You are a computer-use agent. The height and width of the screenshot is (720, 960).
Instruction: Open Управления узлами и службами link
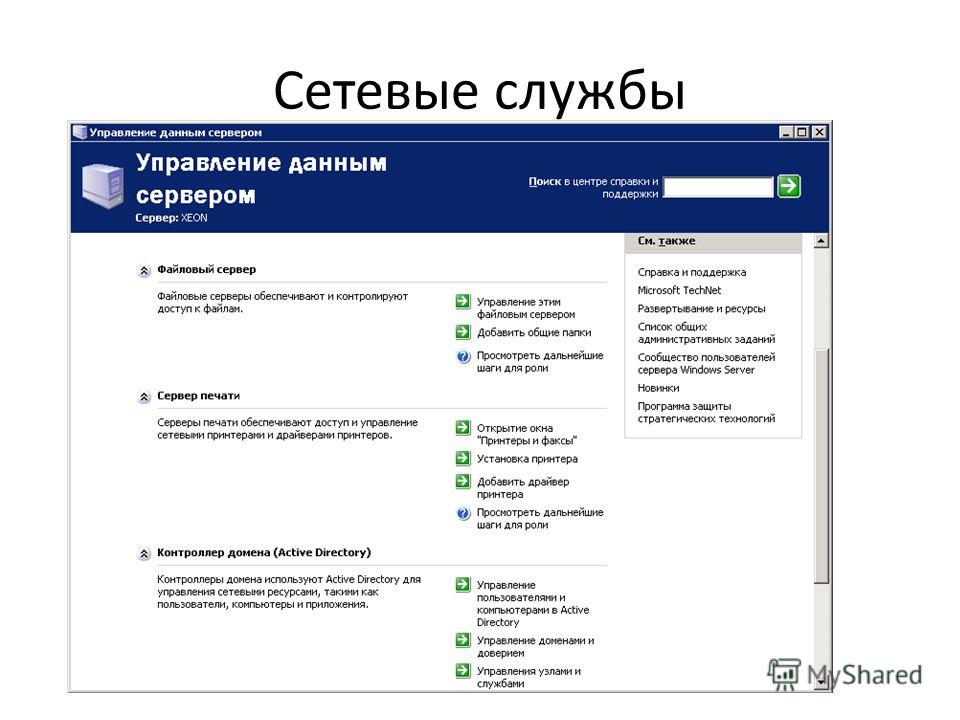click(529, 677)
